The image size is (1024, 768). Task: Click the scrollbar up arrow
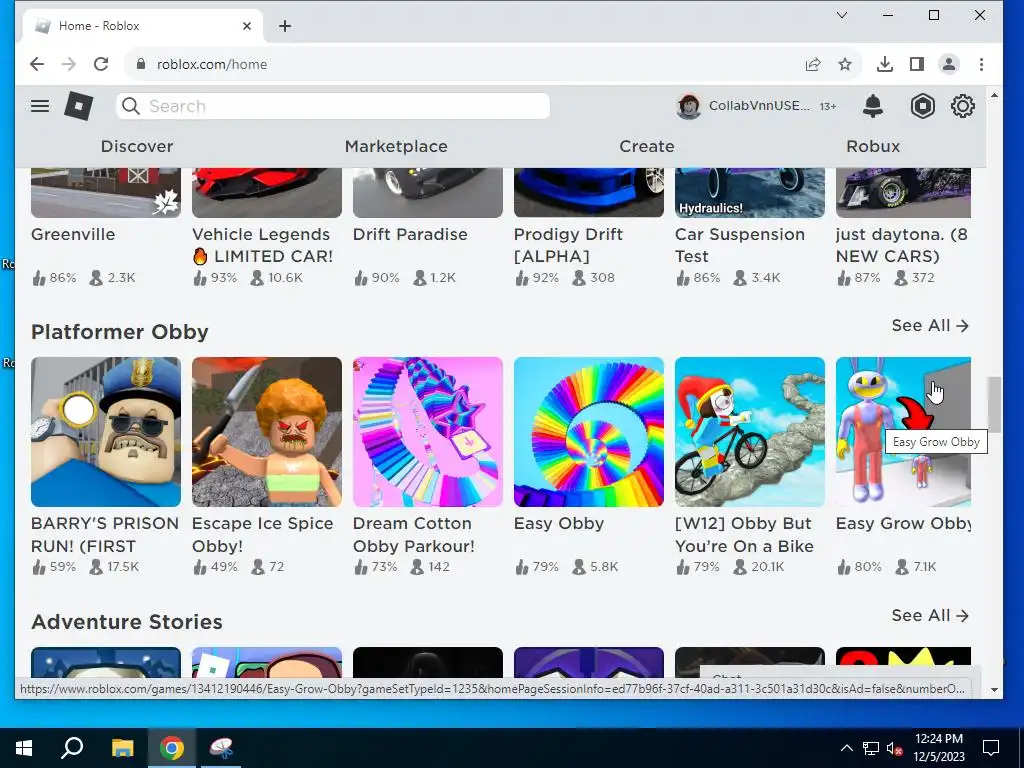click(x=994, y=96)
